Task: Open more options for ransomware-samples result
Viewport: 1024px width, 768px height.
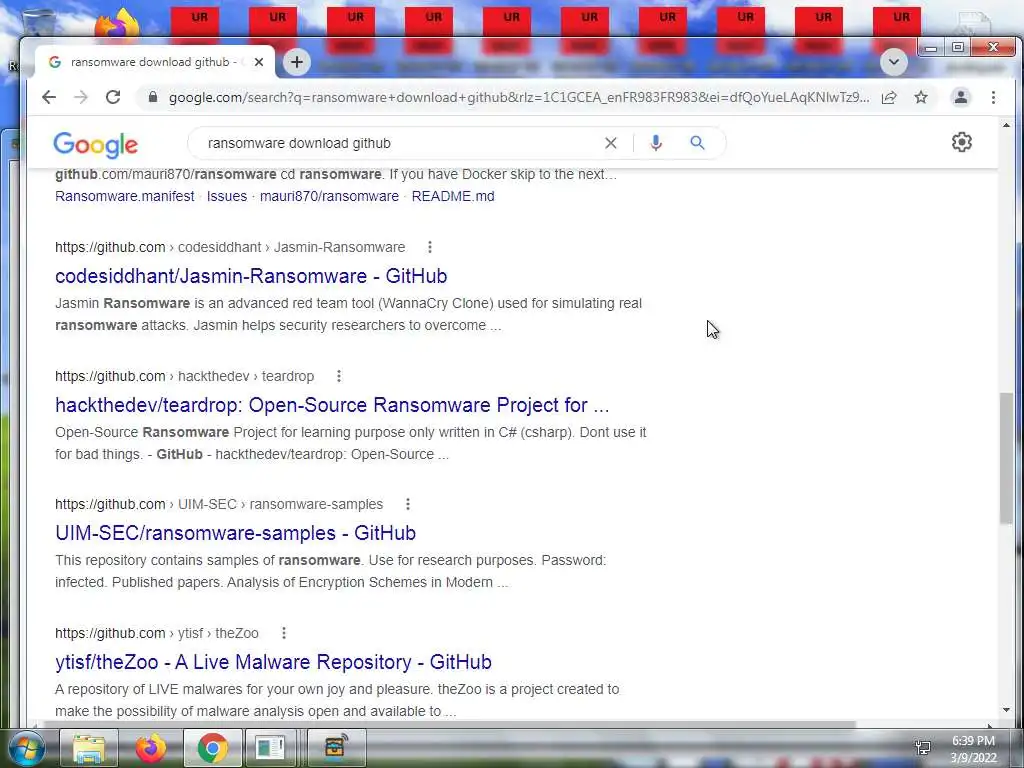Action: coord(408,504)
